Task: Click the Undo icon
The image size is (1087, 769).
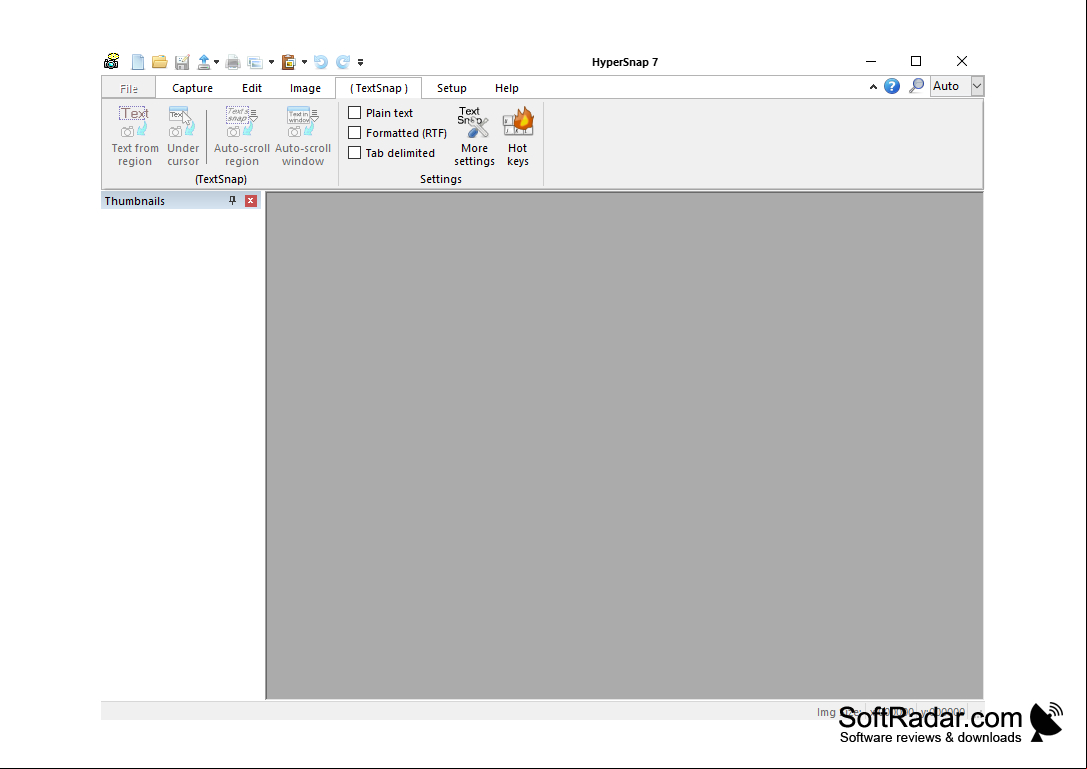Action: pyautogui.click(x=320, y=62)
